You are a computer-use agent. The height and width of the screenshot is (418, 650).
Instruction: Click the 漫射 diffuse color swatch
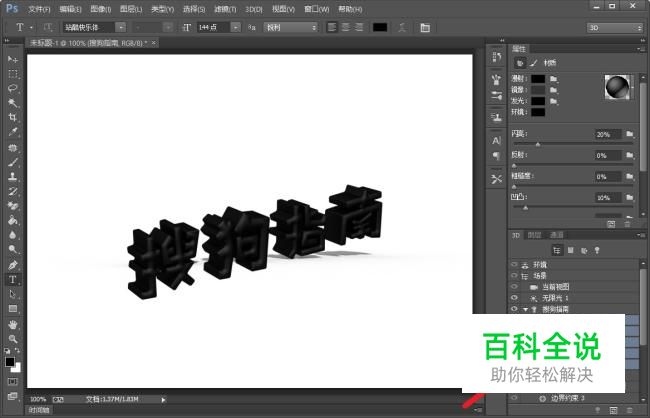[x=538, y=79]
